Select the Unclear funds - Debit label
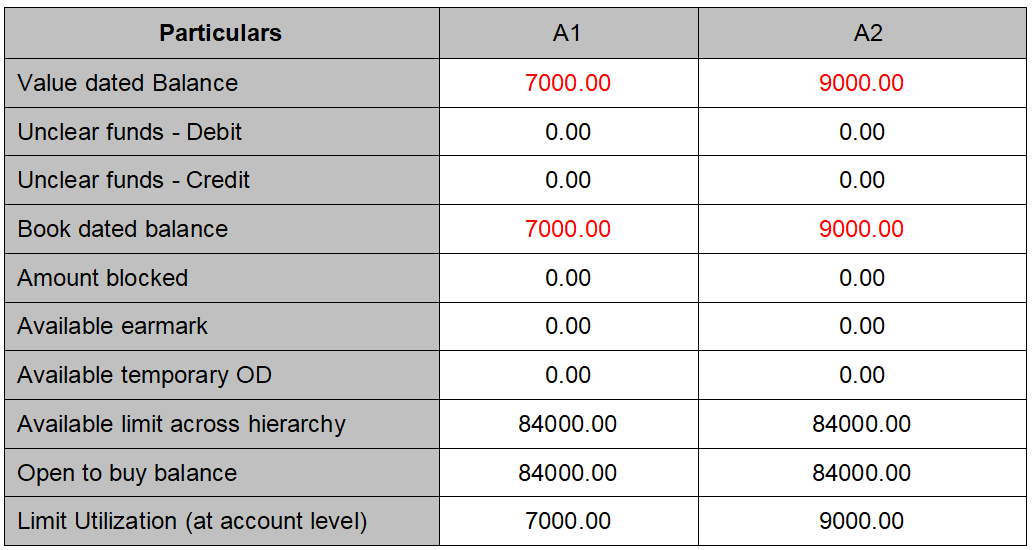Screen dimensions: 1035x550 (130, 132)
